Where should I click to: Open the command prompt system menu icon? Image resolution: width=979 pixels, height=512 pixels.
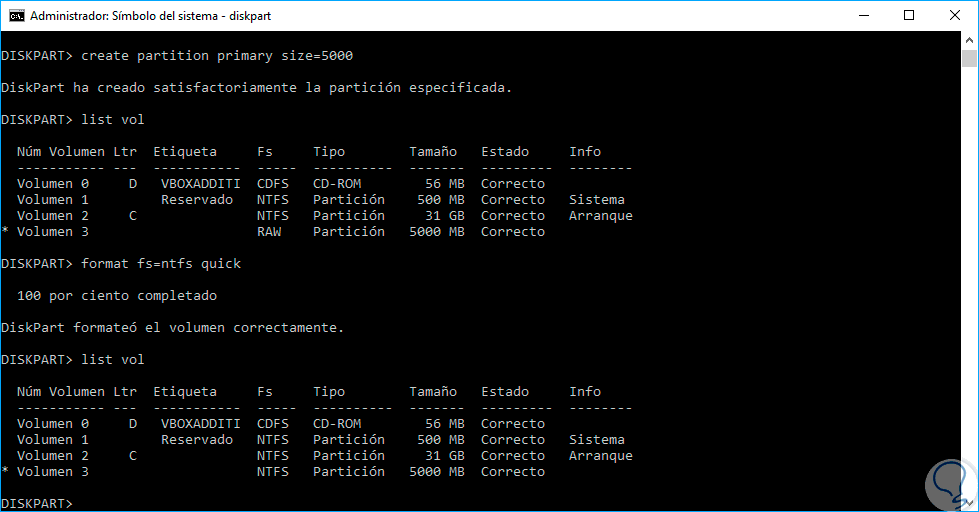[x=16, y=16]
